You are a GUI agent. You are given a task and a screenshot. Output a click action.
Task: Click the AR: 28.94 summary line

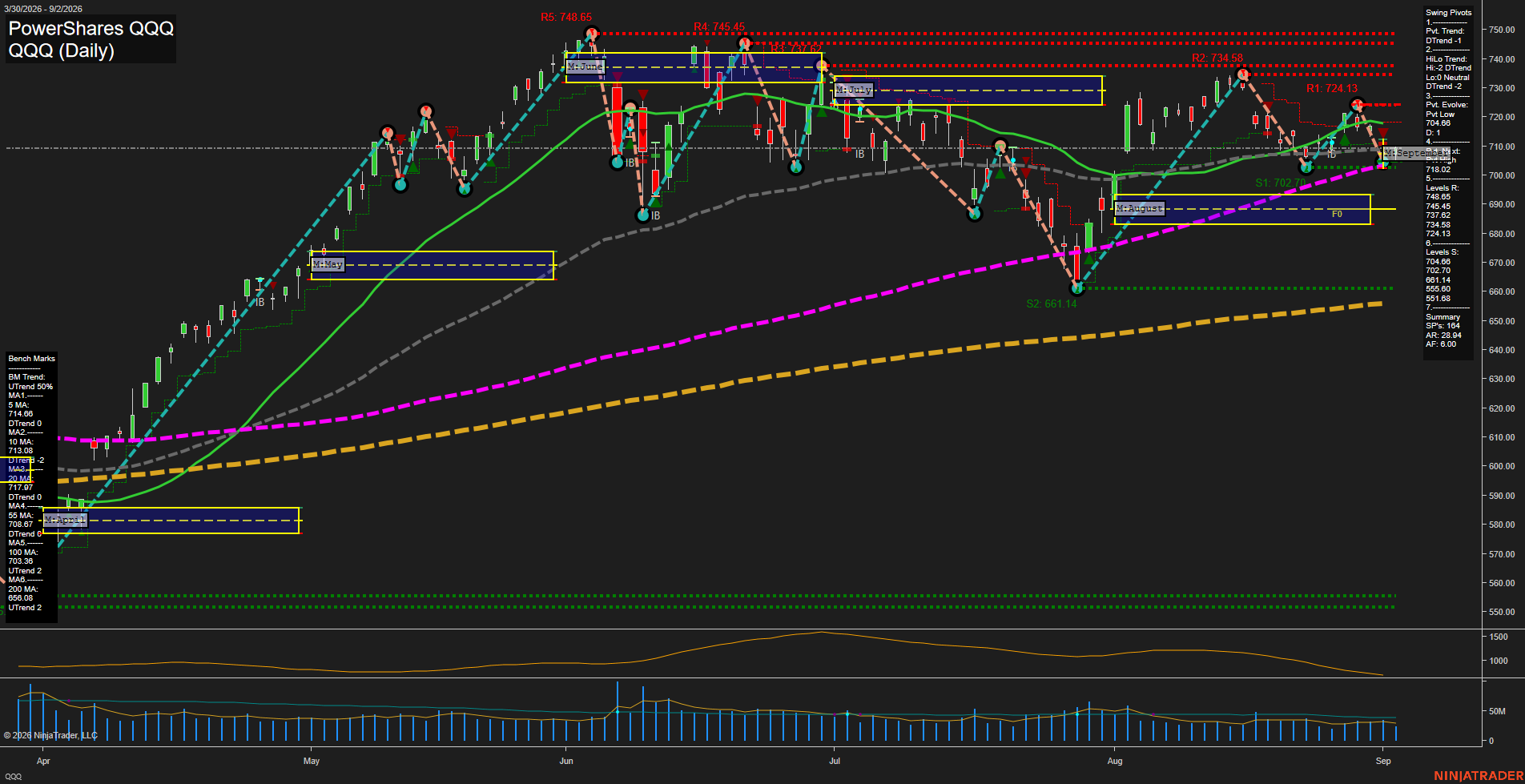coord(1444,336)
